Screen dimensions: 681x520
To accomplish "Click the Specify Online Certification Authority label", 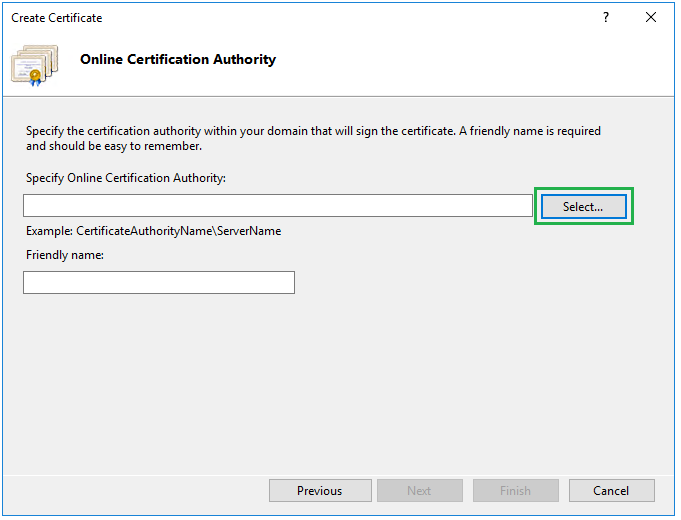I will pos(126,178).
